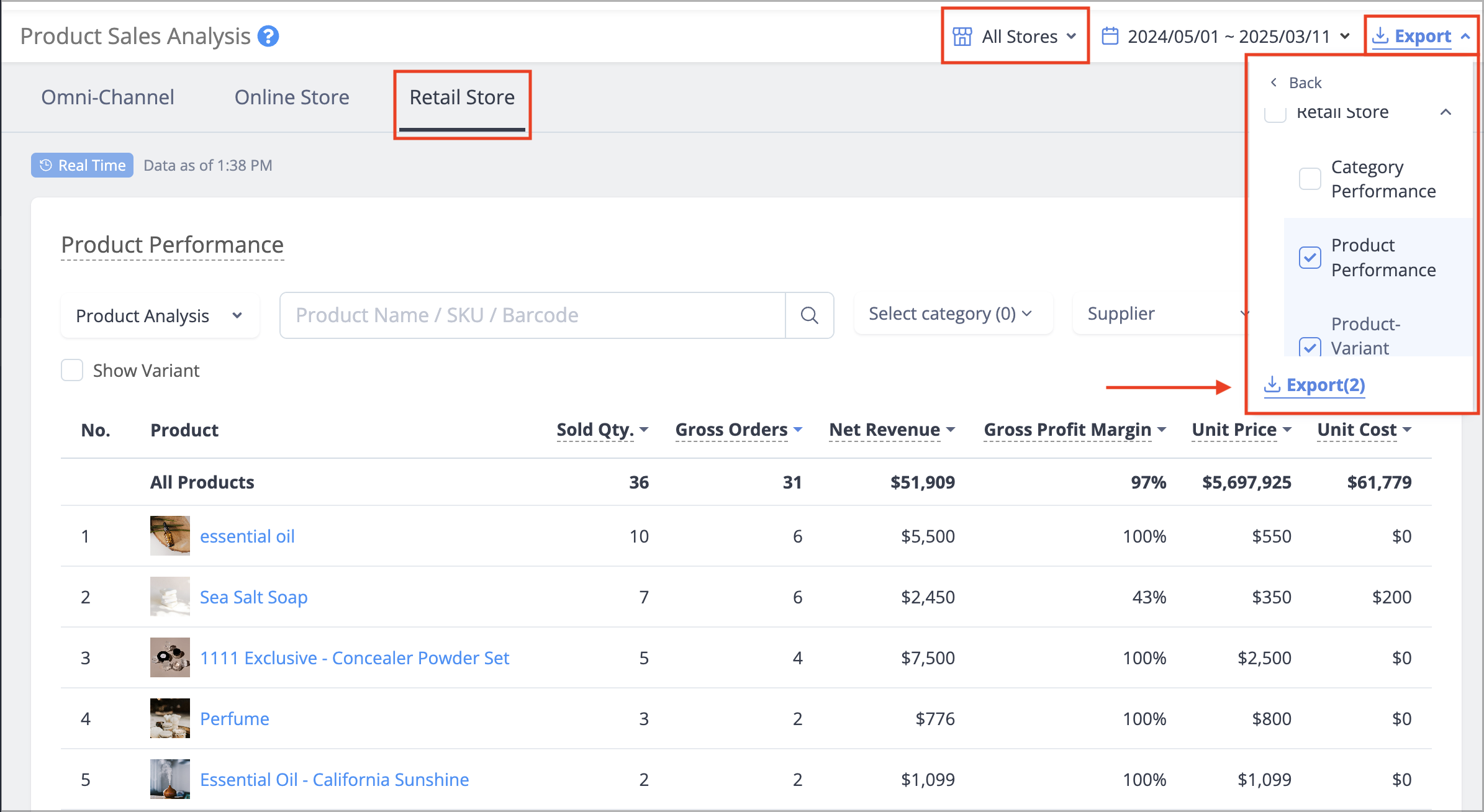Open the Sea Salt Soap product link
The width and height of the screenshot is (1484, 812).
point(253,597)
